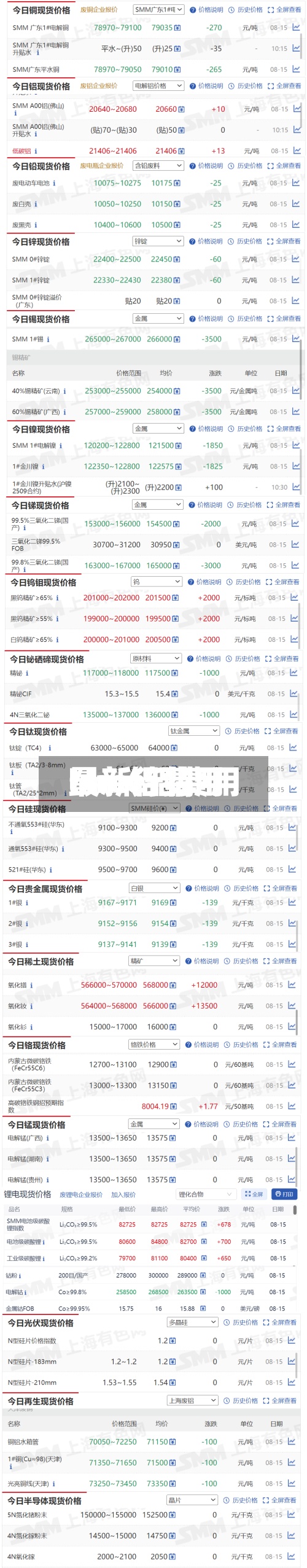Open the 锂化合物 dropdown
Image resolution: width=307 pixels, height=1568 pixels.
(x=206, y=1195)
